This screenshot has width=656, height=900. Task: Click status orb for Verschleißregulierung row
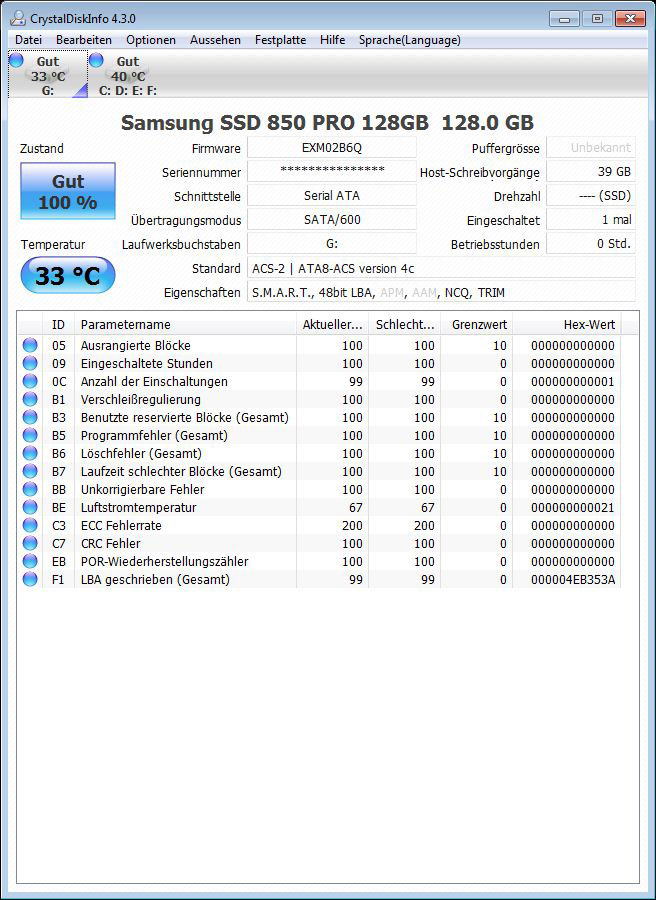pyautogui.click(x=30, y=399)
